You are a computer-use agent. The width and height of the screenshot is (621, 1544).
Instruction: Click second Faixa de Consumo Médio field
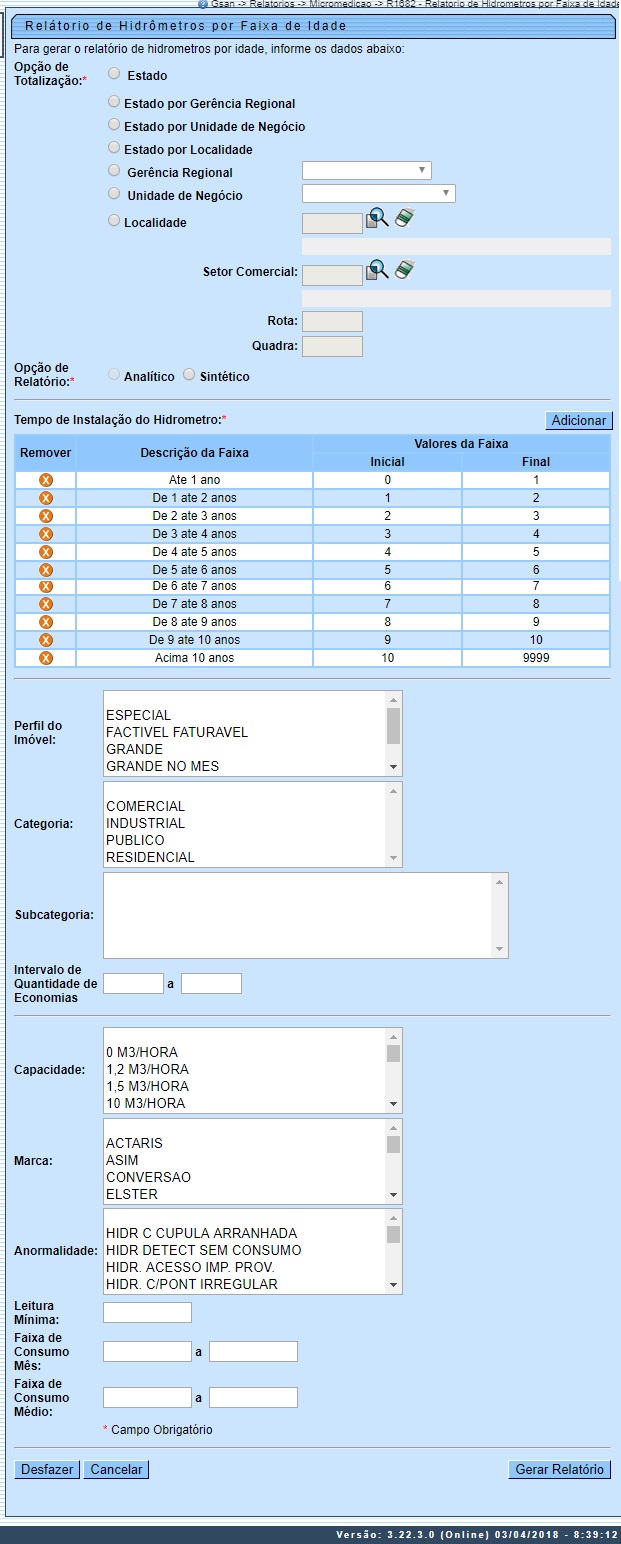pyautogui.click(x=253, y=1398)
